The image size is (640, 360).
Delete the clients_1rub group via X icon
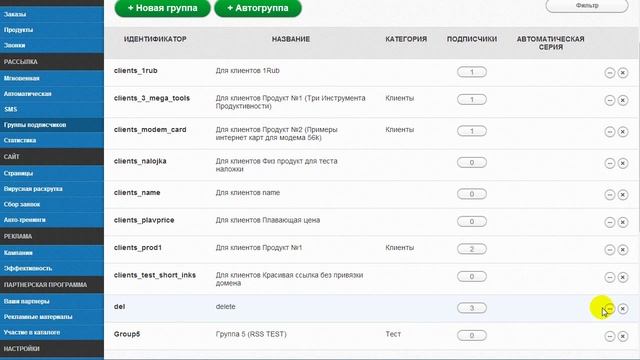(x=623, y=73)
